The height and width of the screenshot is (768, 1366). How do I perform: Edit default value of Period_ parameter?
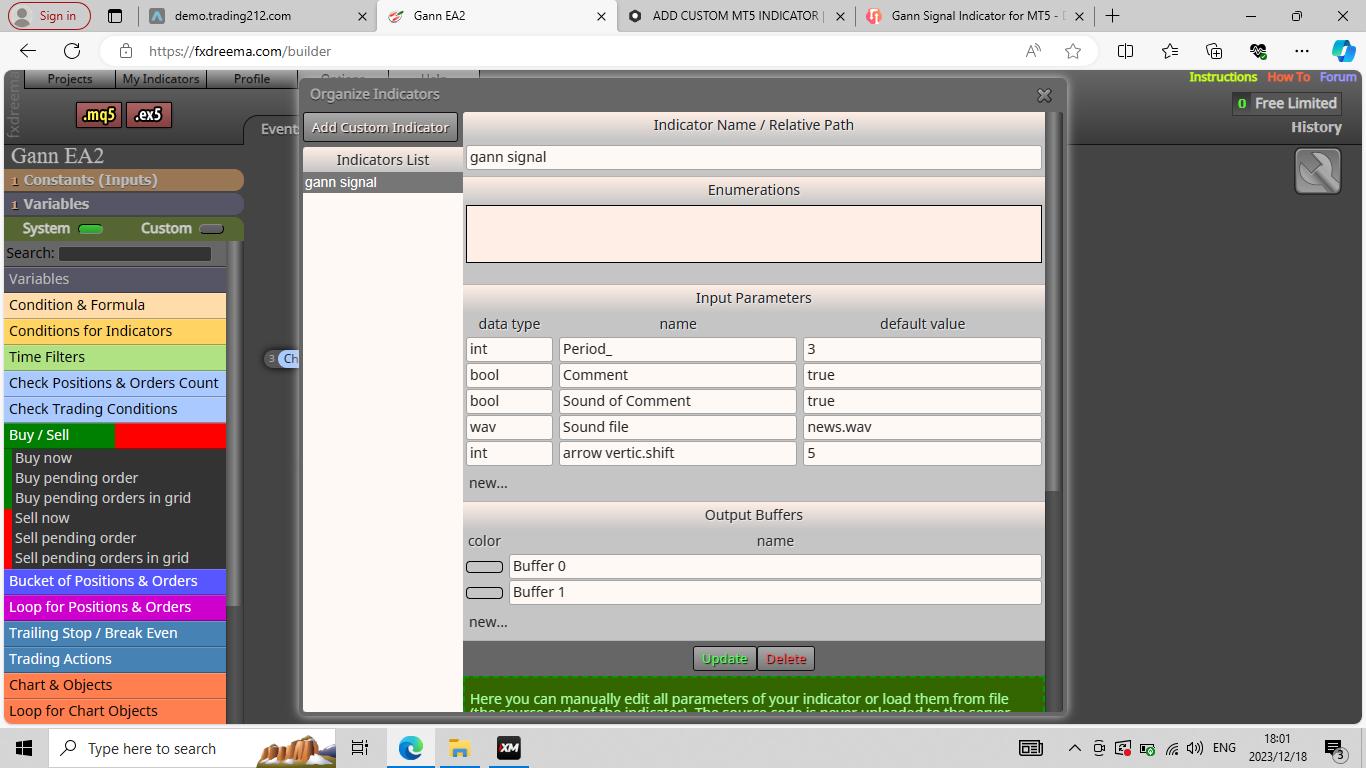[x=922, y=349]
